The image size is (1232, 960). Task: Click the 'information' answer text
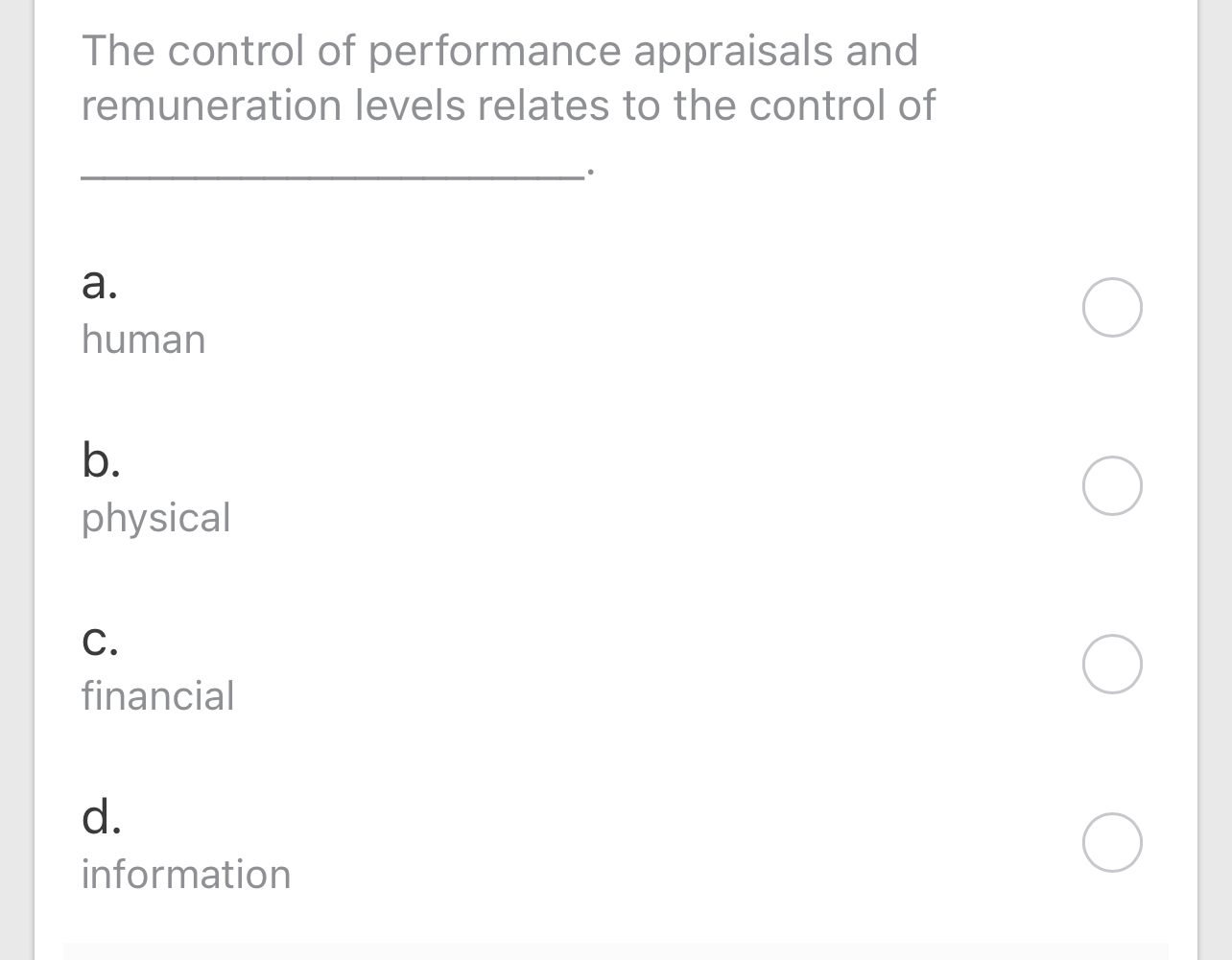point(186,875)
